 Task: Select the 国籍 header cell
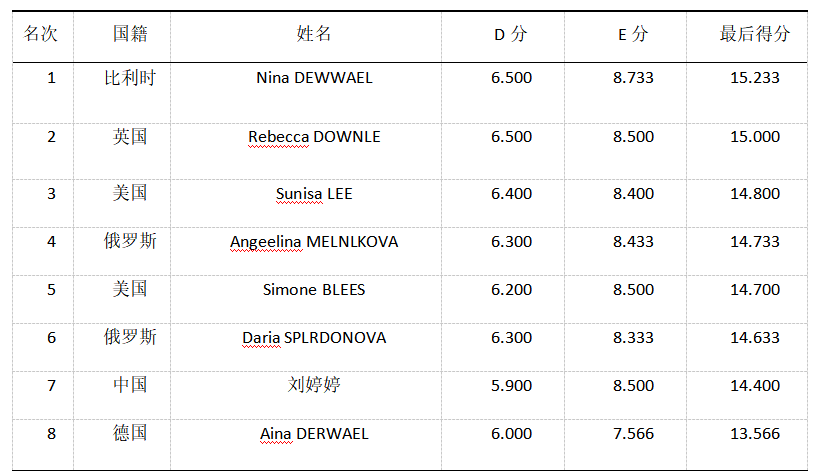[130, 34]
